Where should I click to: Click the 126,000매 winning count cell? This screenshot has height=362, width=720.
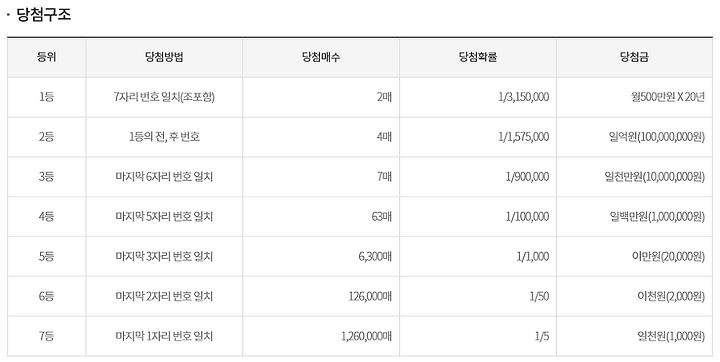[321, 296]
